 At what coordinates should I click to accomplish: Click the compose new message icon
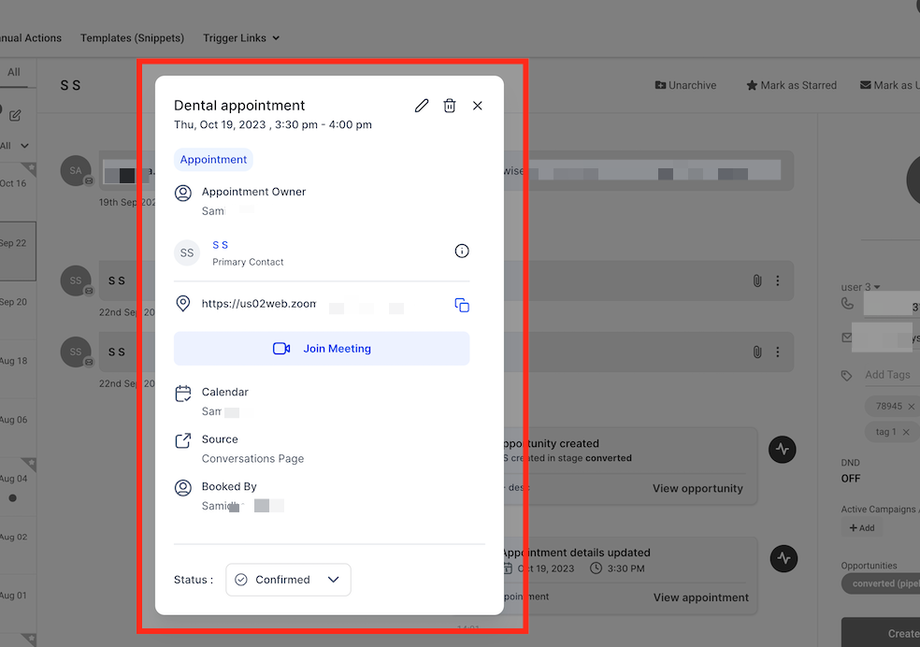click(15, 116)
